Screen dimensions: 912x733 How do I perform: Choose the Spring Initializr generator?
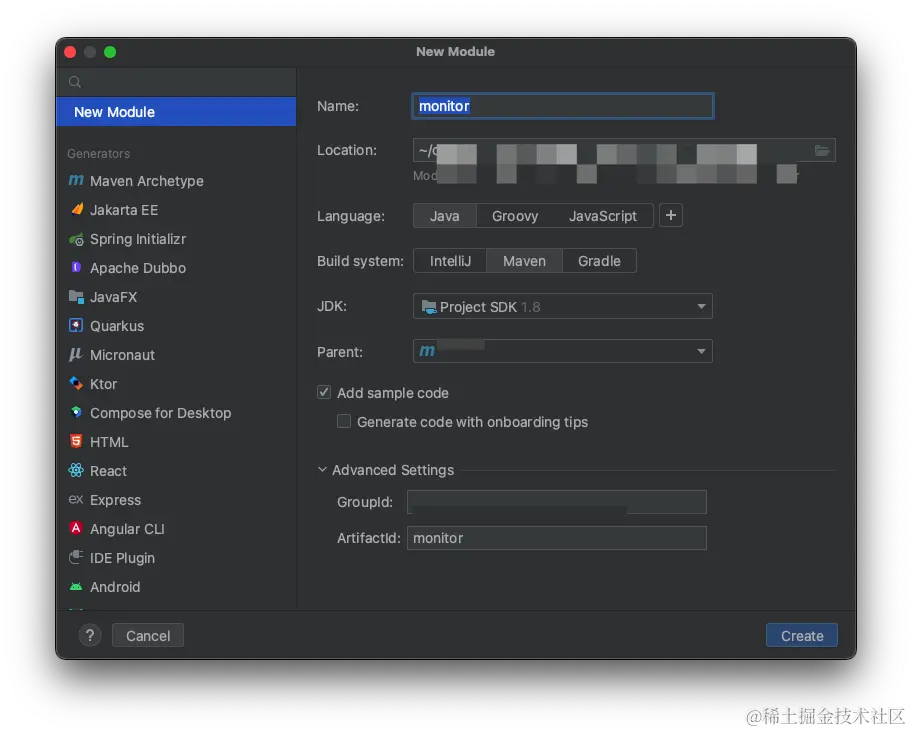coord(140,239)
